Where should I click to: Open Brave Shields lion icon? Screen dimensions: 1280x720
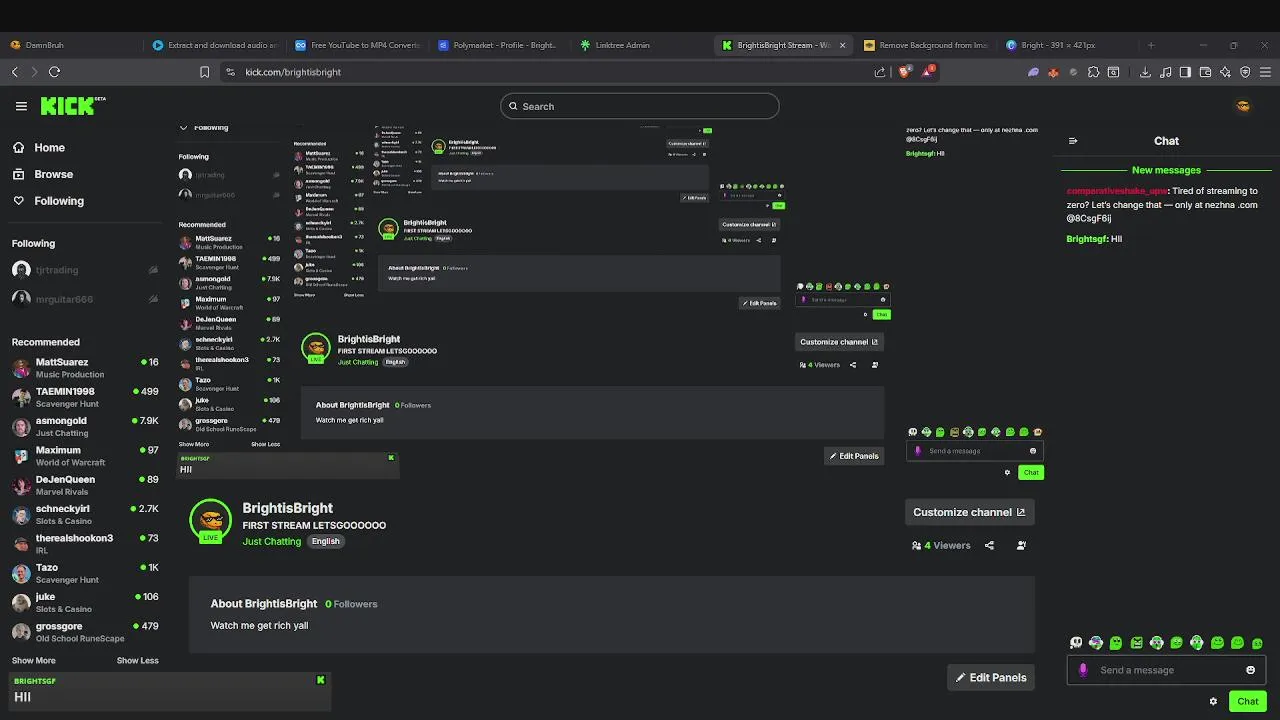(905, 72)
